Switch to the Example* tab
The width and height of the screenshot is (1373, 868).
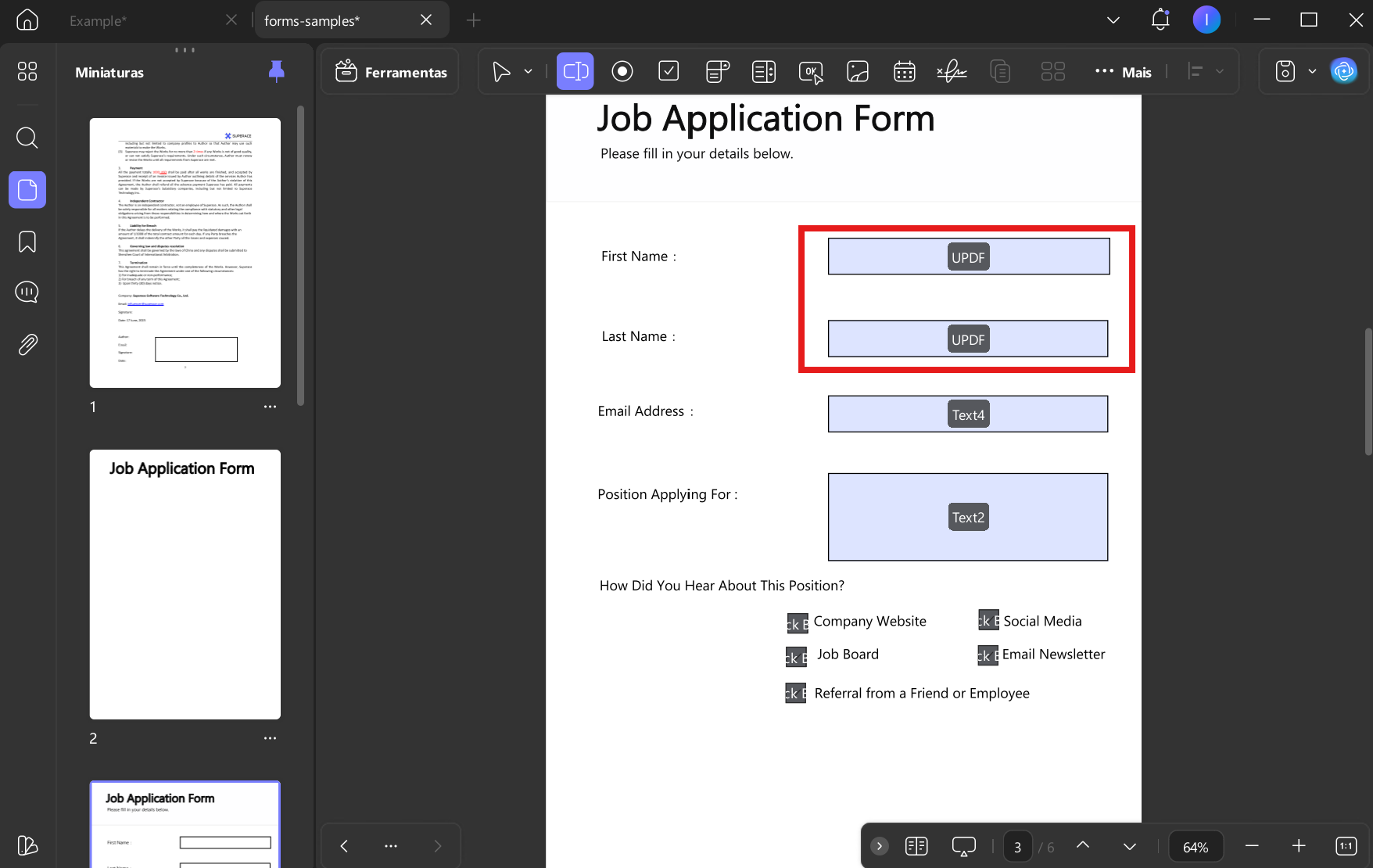99,21
